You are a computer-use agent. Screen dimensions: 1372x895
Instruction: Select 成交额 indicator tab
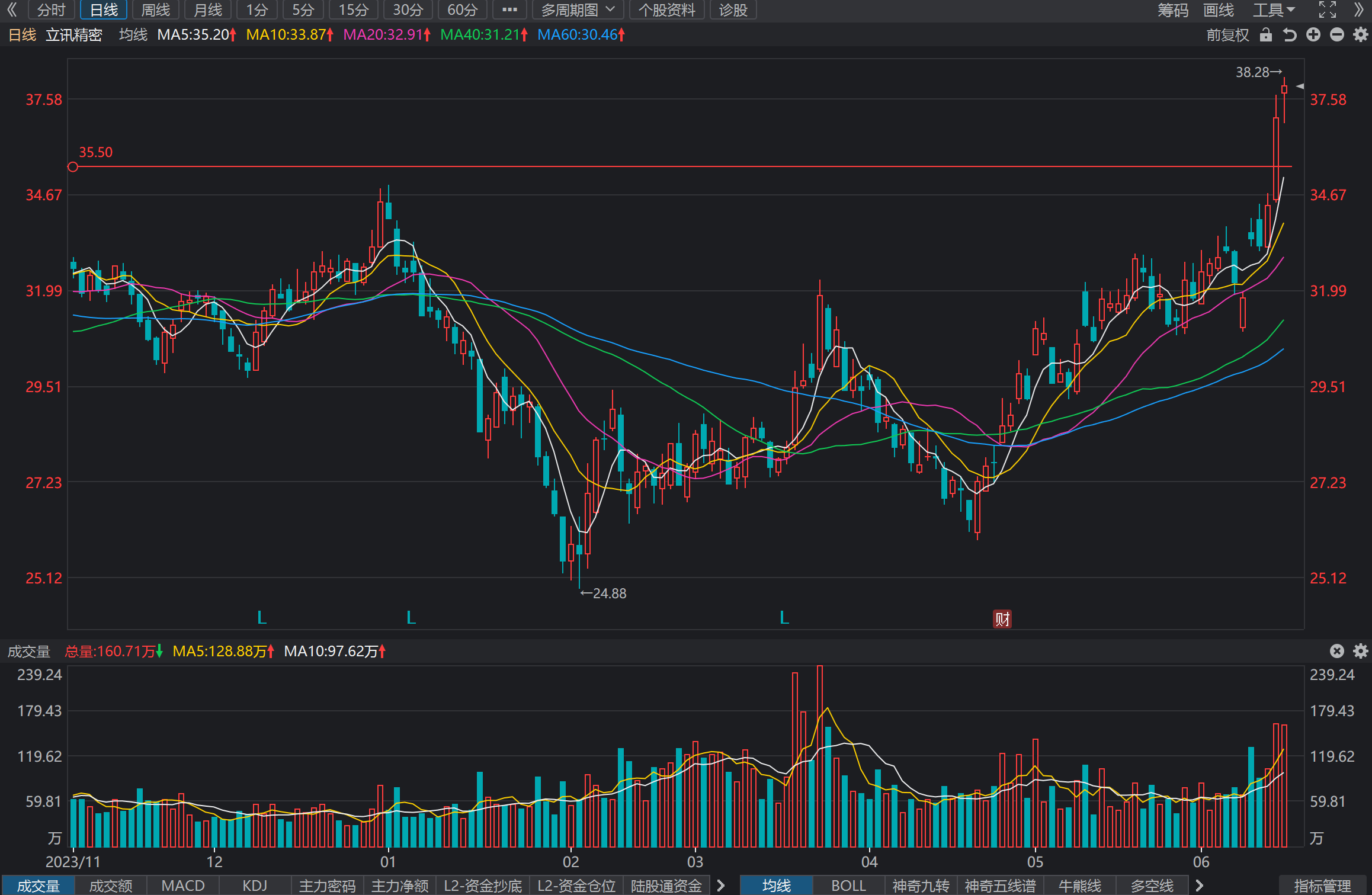pos(111,886)
